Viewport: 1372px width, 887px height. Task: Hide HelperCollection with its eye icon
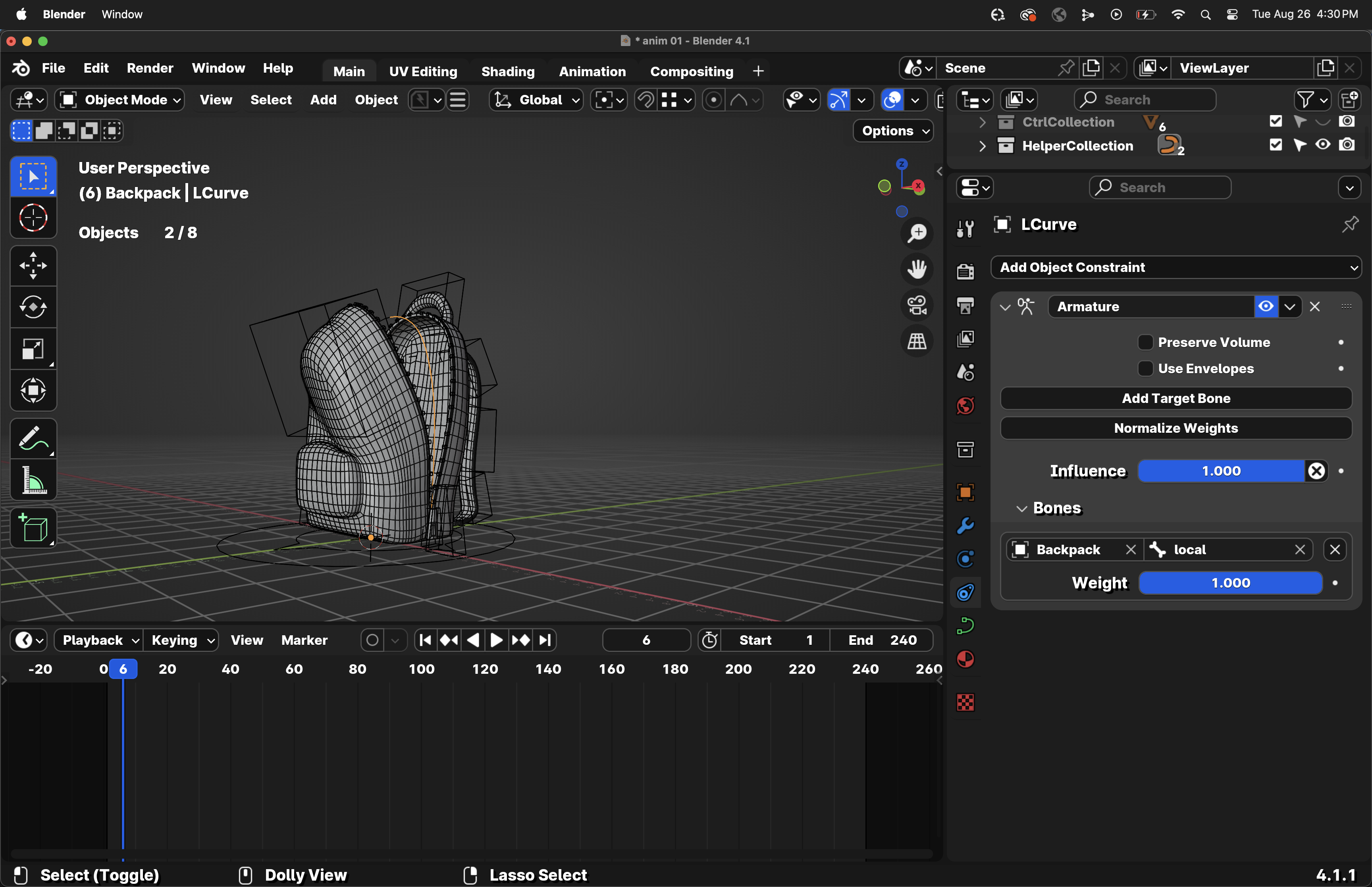coord(1323,145)
